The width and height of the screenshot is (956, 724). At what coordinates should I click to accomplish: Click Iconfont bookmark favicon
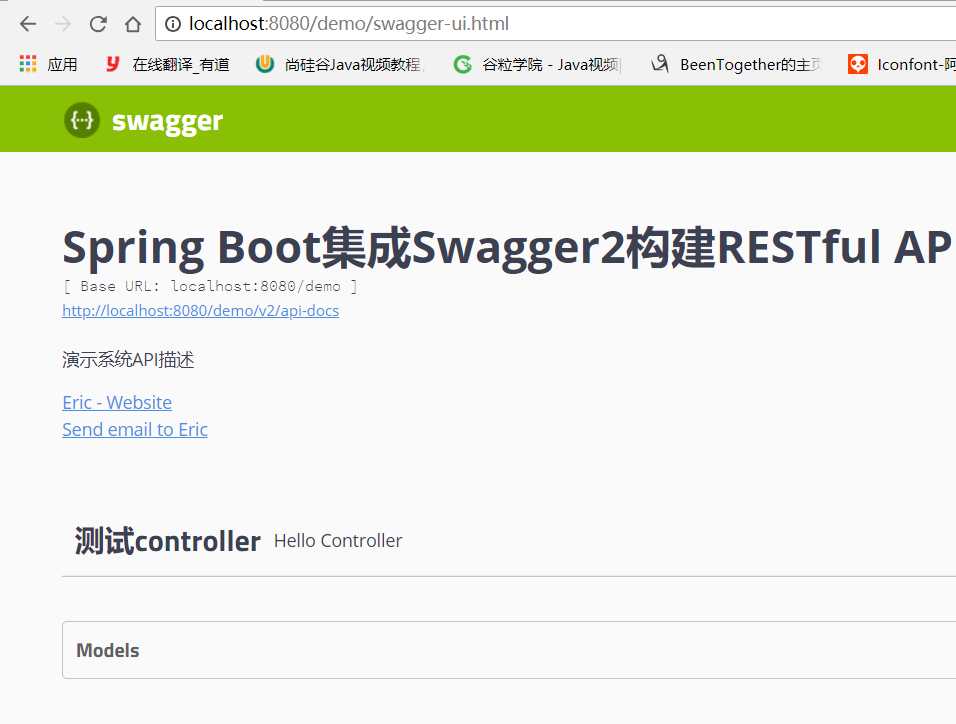(858, 63)
